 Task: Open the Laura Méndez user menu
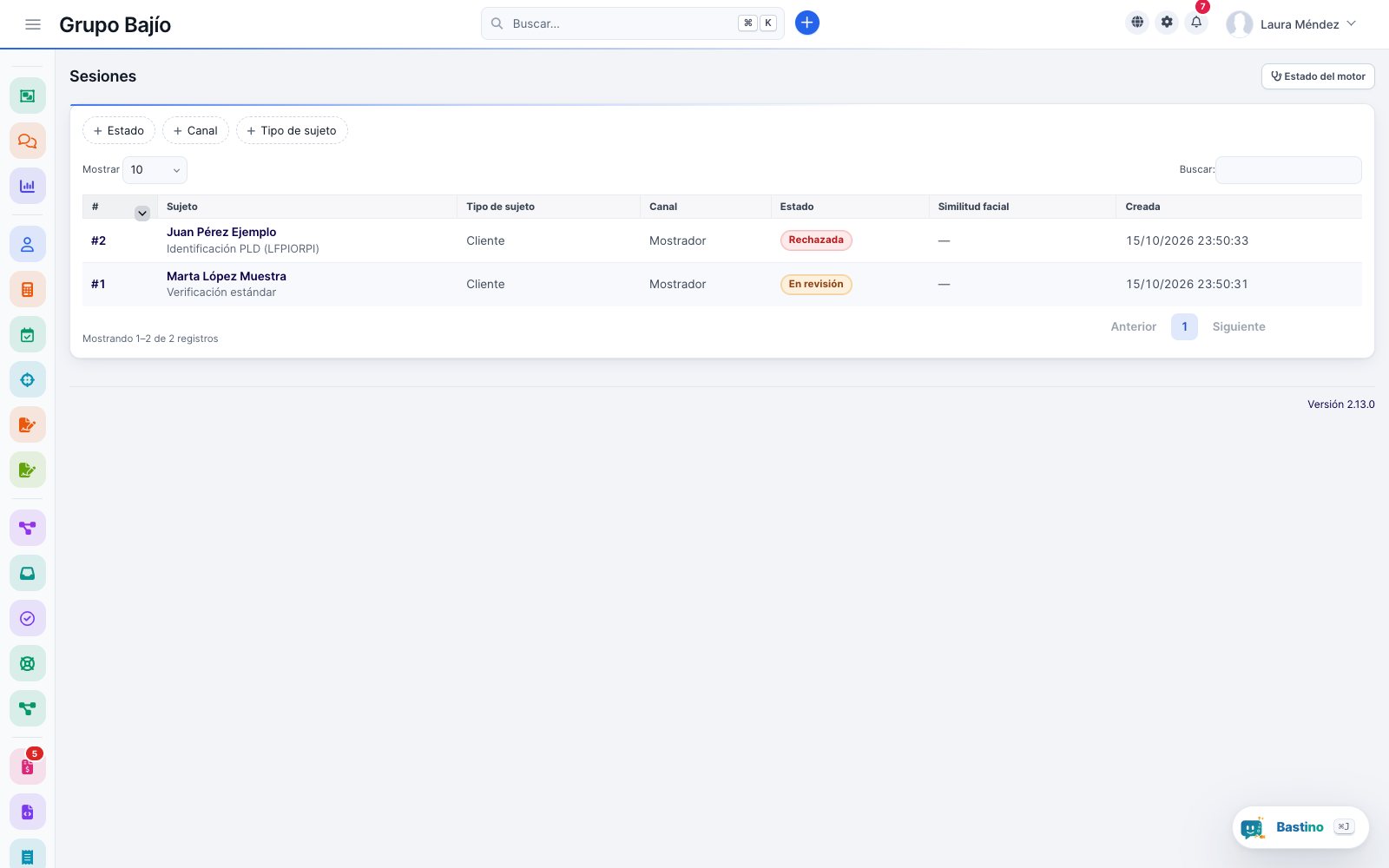(x=1291, y=24)
